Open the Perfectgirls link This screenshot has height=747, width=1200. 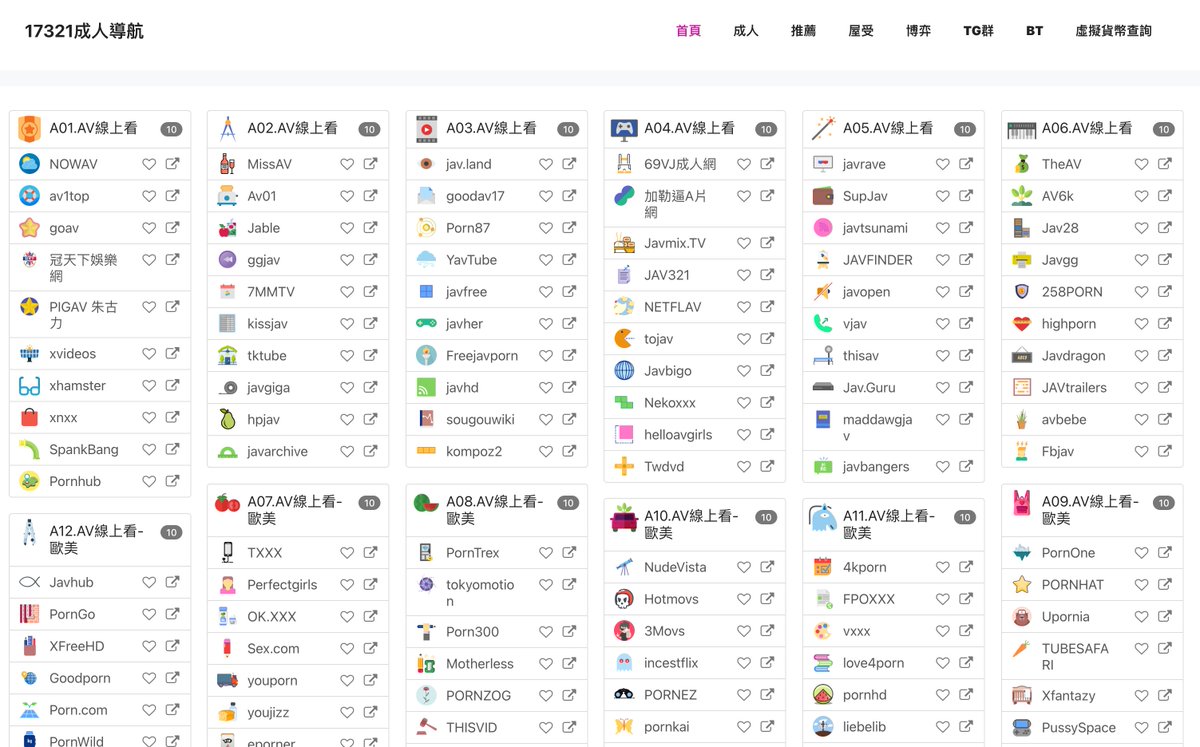(282, 585)
